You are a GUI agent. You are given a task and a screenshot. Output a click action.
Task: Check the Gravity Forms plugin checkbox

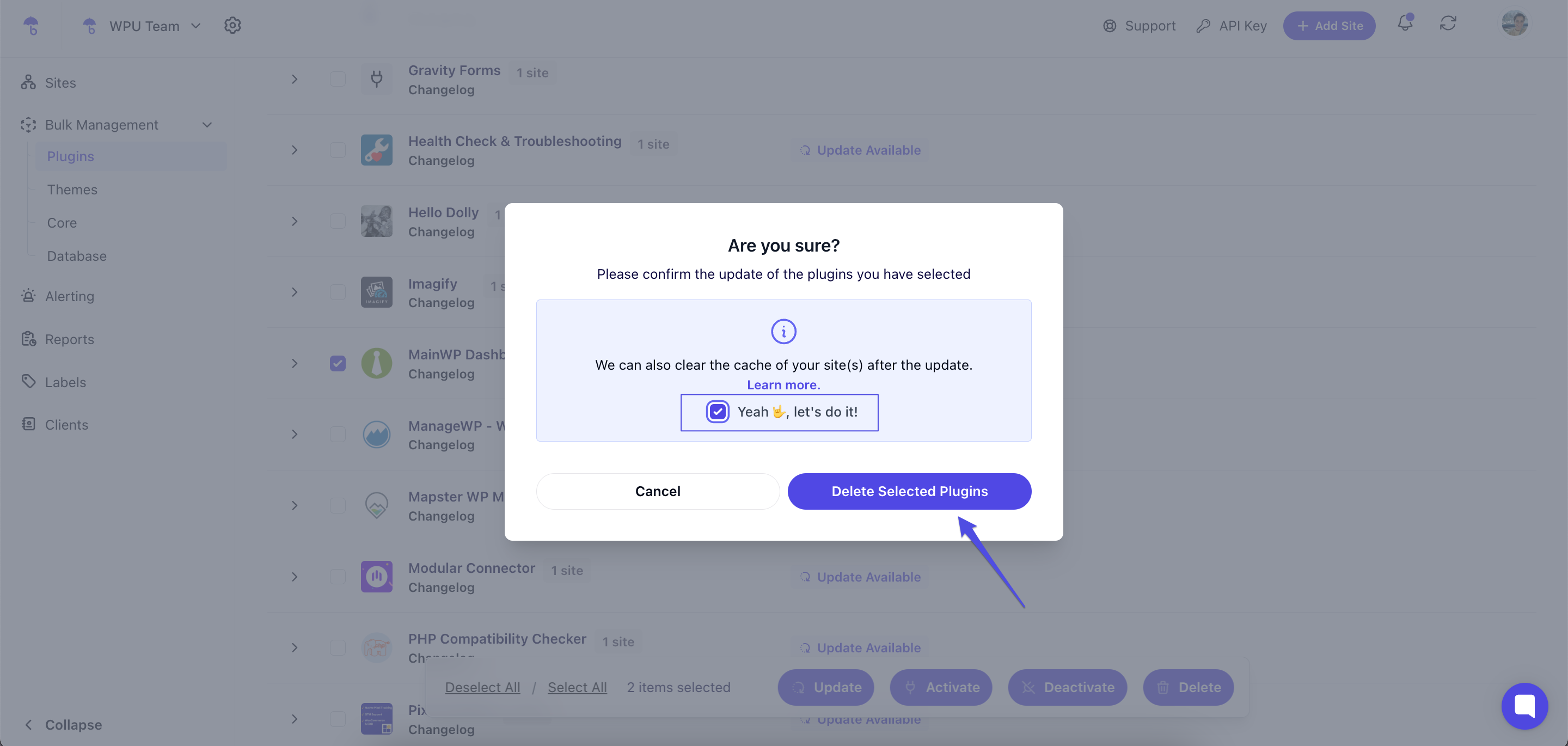click(x=337, y=79)
